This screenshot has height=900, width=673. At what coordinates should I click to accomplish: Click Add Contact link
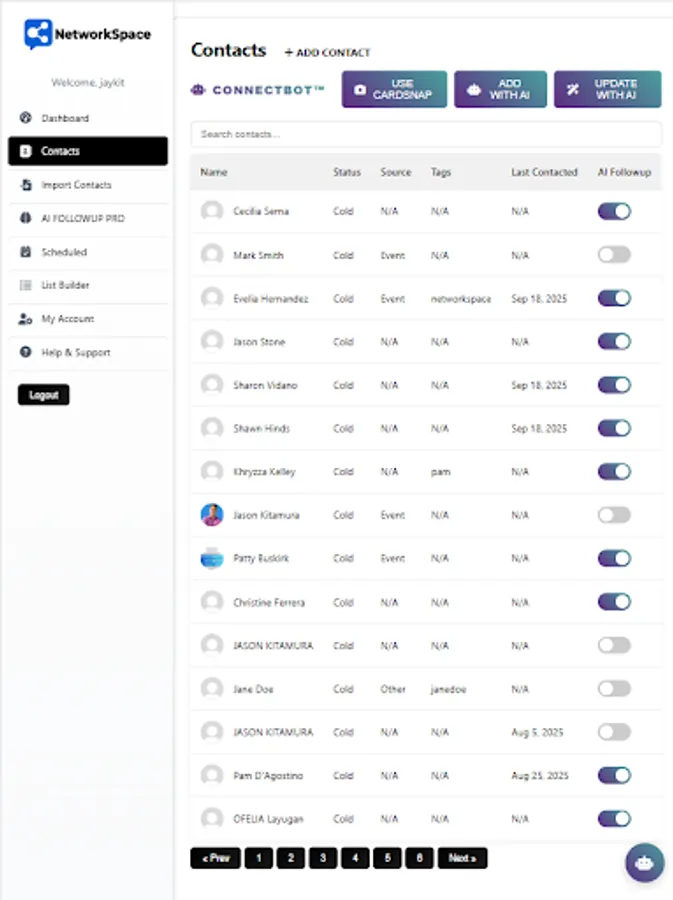(x=329, y=53)
